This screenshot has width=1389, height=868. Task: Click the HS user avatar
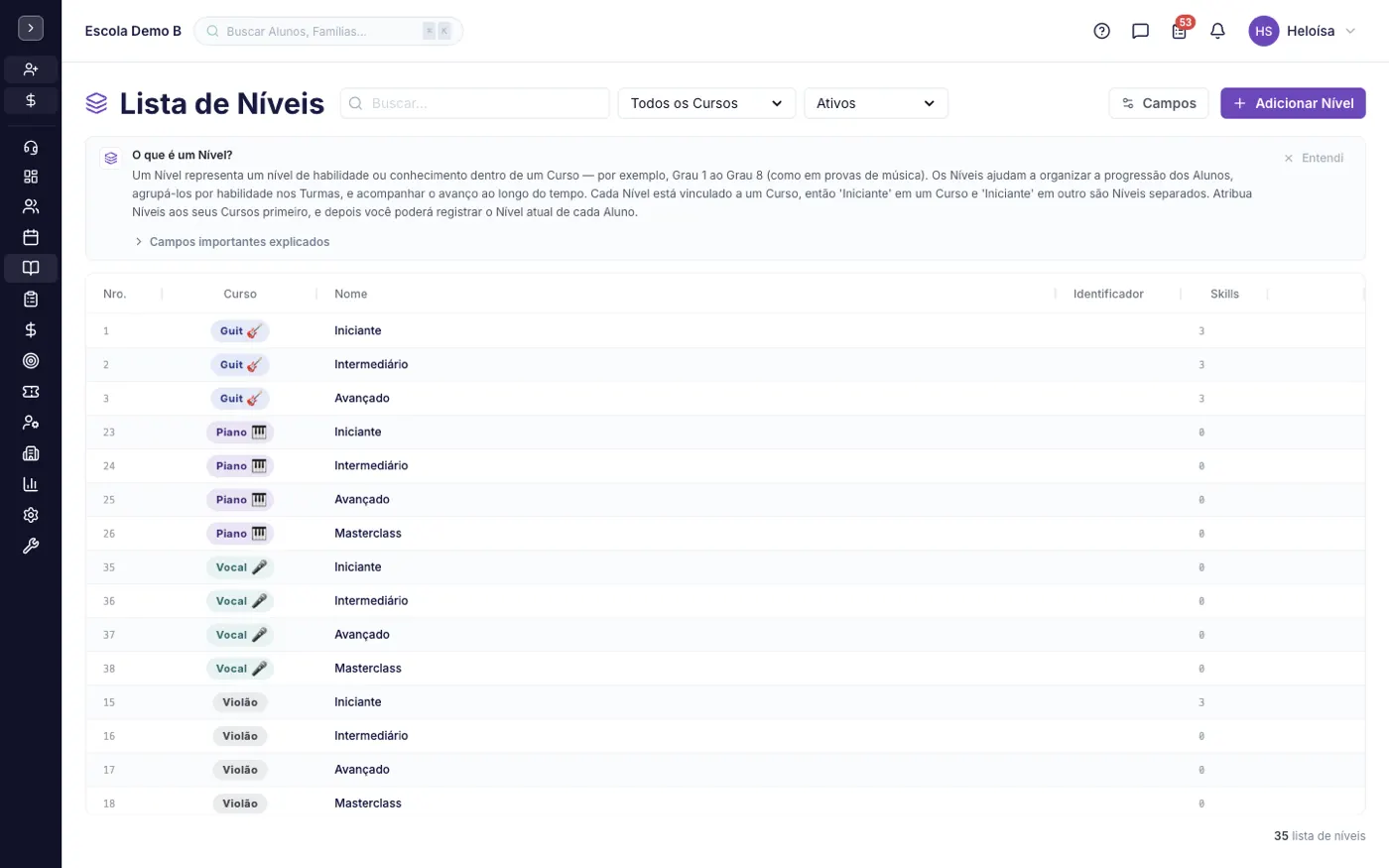pos(1263,31)
